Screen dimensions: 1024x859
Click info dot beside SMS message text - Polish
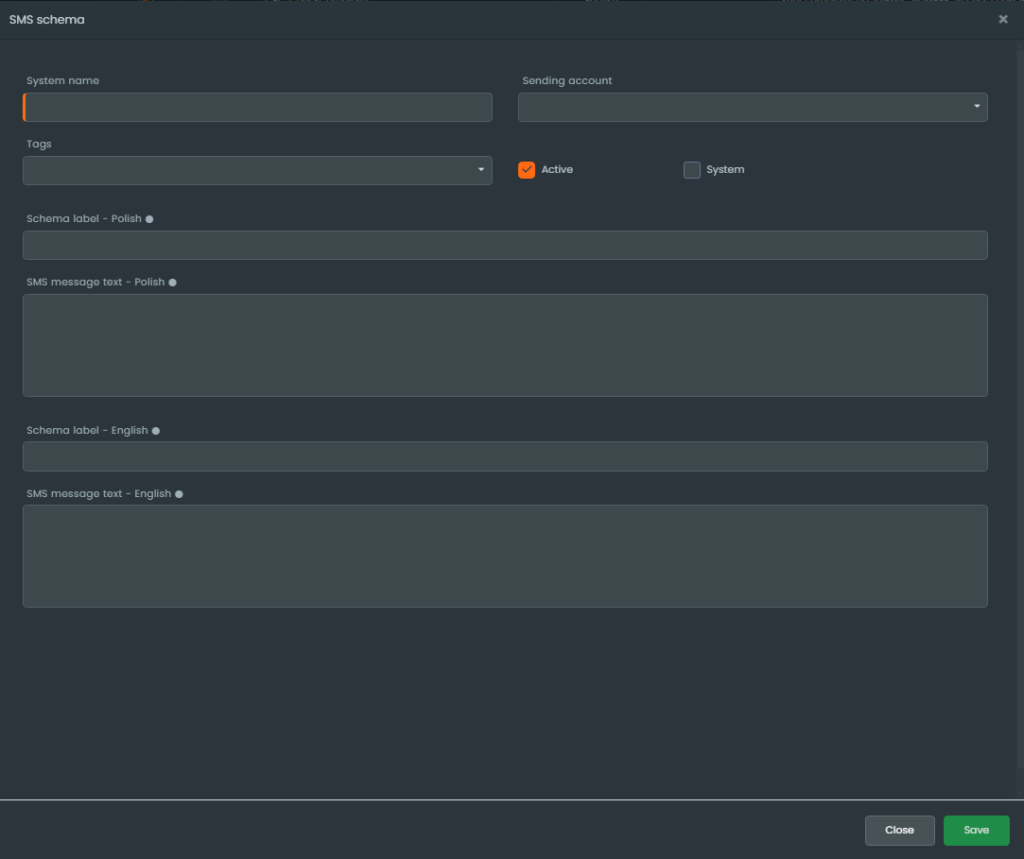point(173,283)
